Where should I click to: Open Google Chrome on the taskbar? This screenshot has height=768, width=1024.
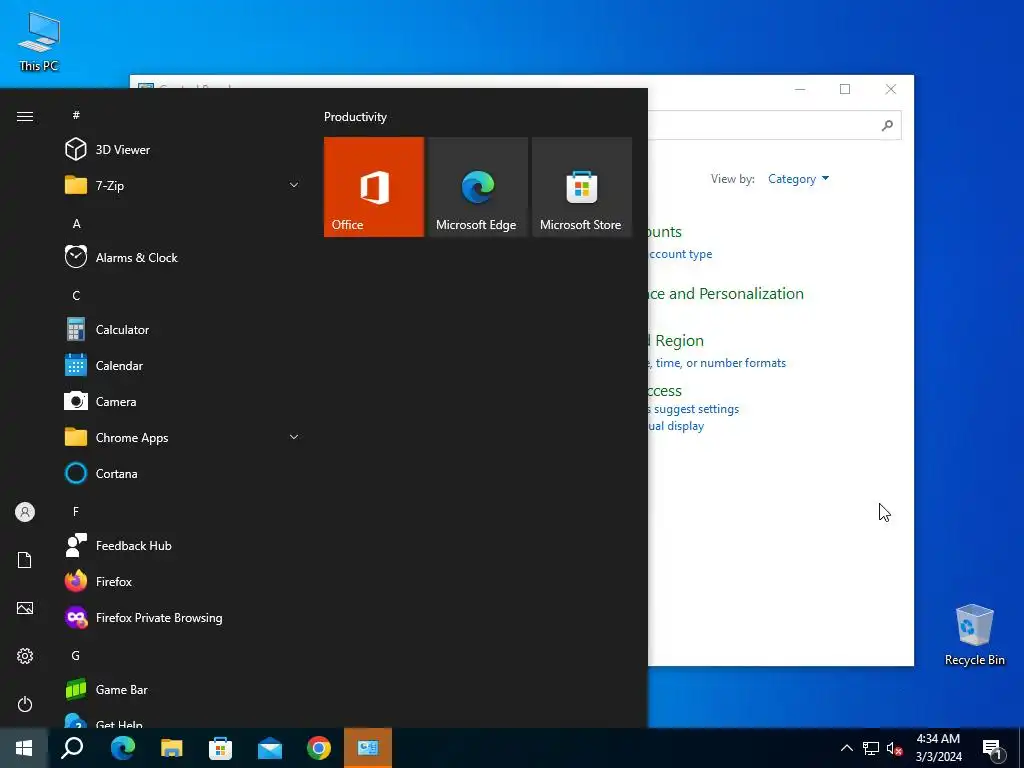coord(319,748)
